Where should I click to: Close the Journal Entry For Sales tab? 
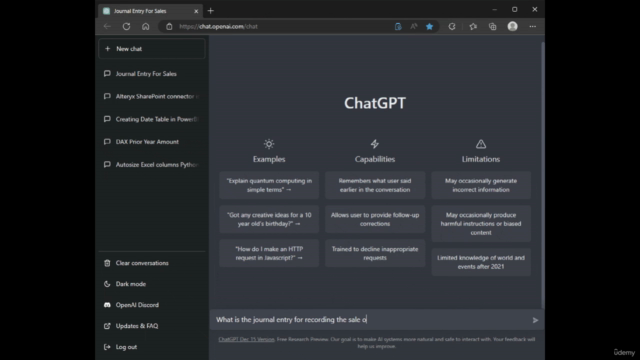coord(196,11)
